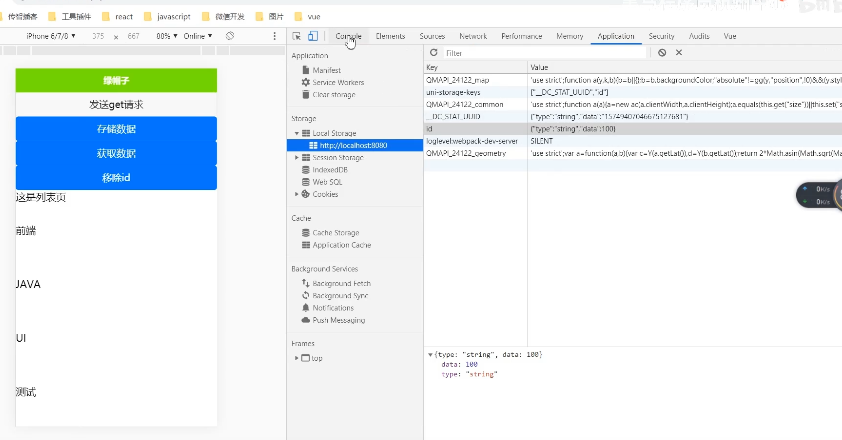This screenshot has height=440, width=842.
Task: Open the javascript bookmarks folder
Action: [167, 17]
